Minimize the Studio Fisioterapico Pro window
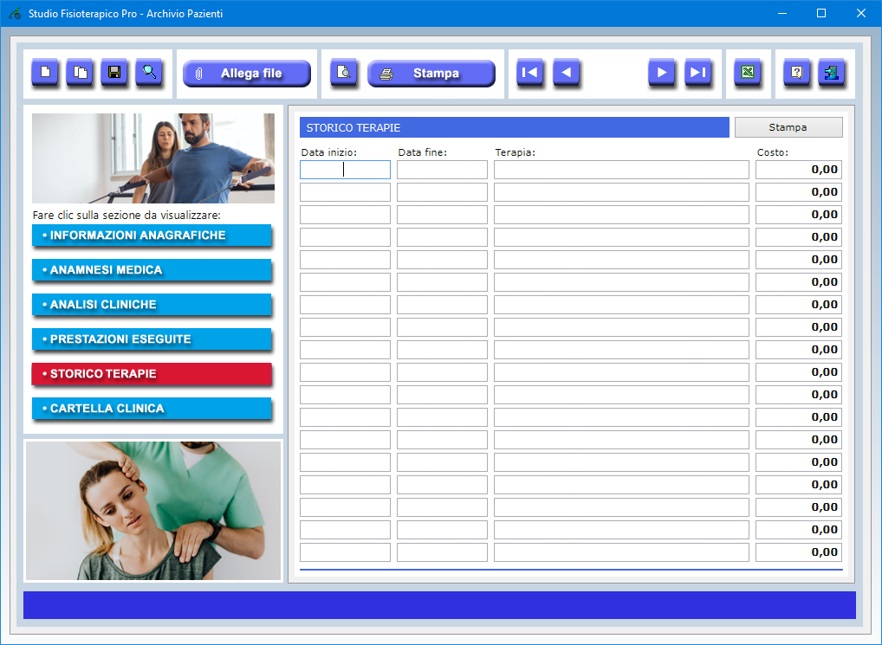The width and height of the screenshot is (882, 645). point(782,13)
